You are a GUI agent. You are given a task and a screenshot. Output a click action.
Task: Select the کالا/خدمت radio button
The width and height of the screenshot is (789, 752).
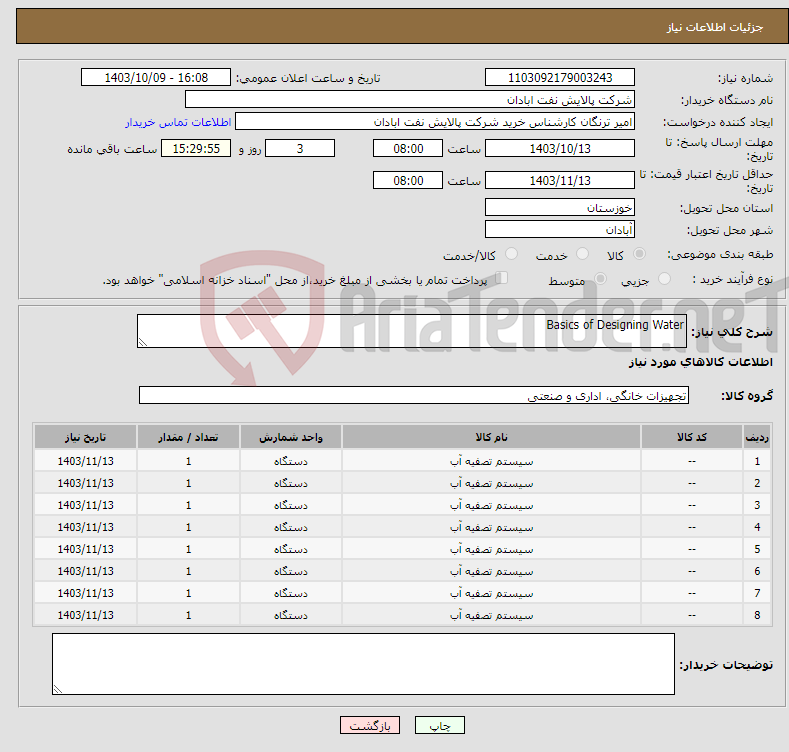(x=511, y=254)
